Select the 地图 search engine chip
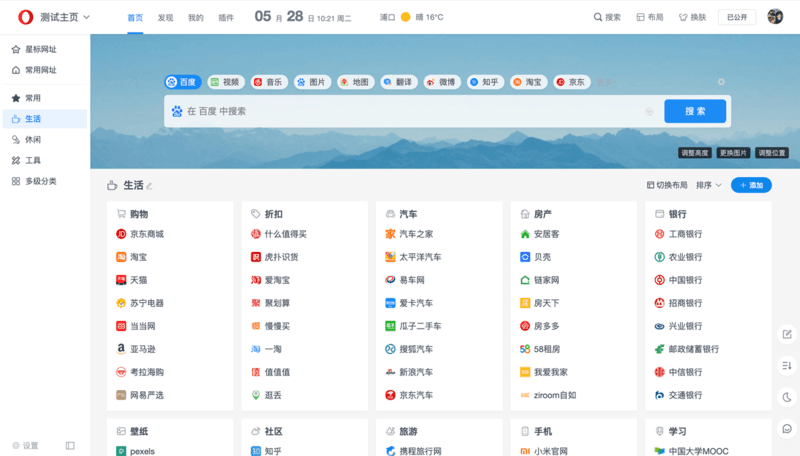Screen dimensions: 800x456 point(356,82)
